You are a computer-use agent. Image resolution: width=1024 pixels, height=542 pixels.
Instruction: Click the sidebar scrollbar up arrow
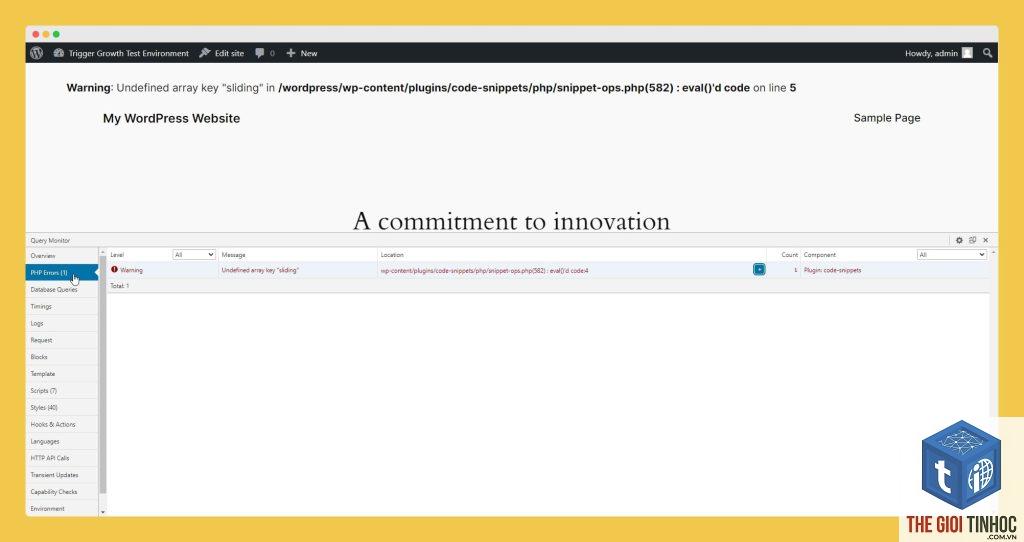pos(103,252)
